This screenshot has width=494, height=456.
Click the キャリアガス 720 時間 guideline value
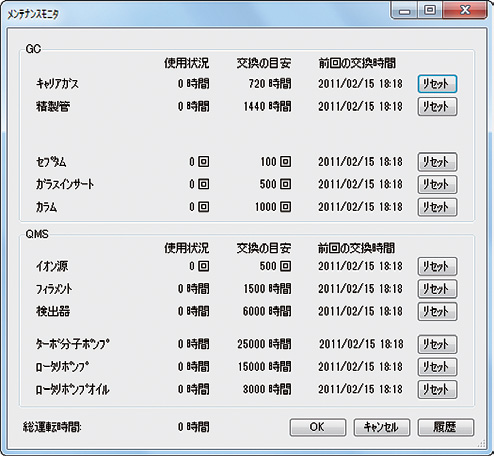pos(270,84)
